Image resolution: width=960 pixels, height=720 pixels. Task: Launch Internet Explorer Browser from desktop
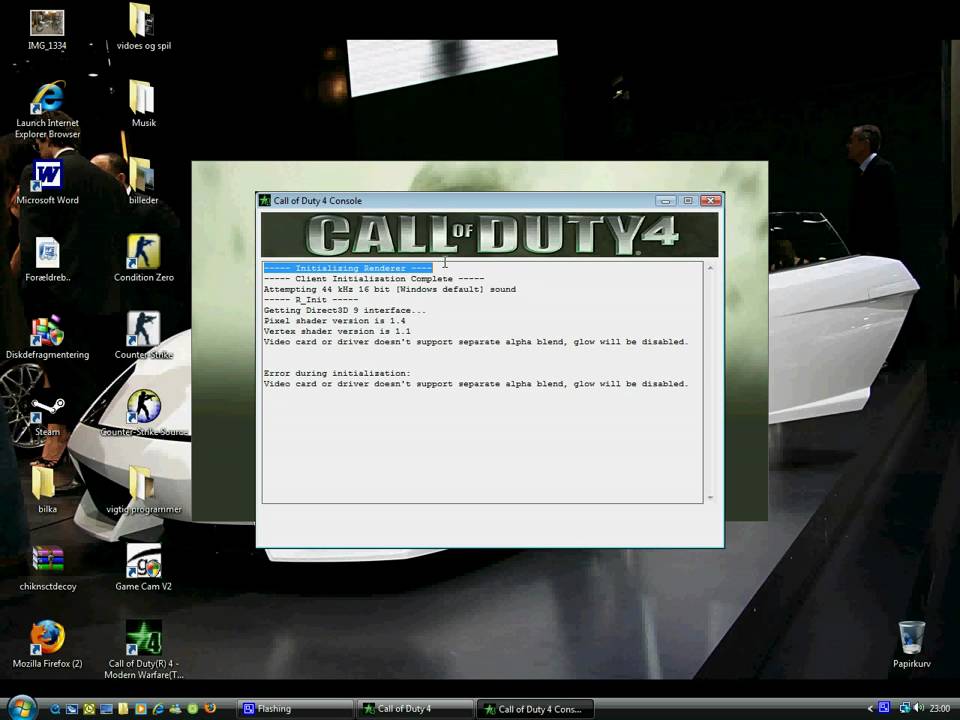[x=48, y=110]
